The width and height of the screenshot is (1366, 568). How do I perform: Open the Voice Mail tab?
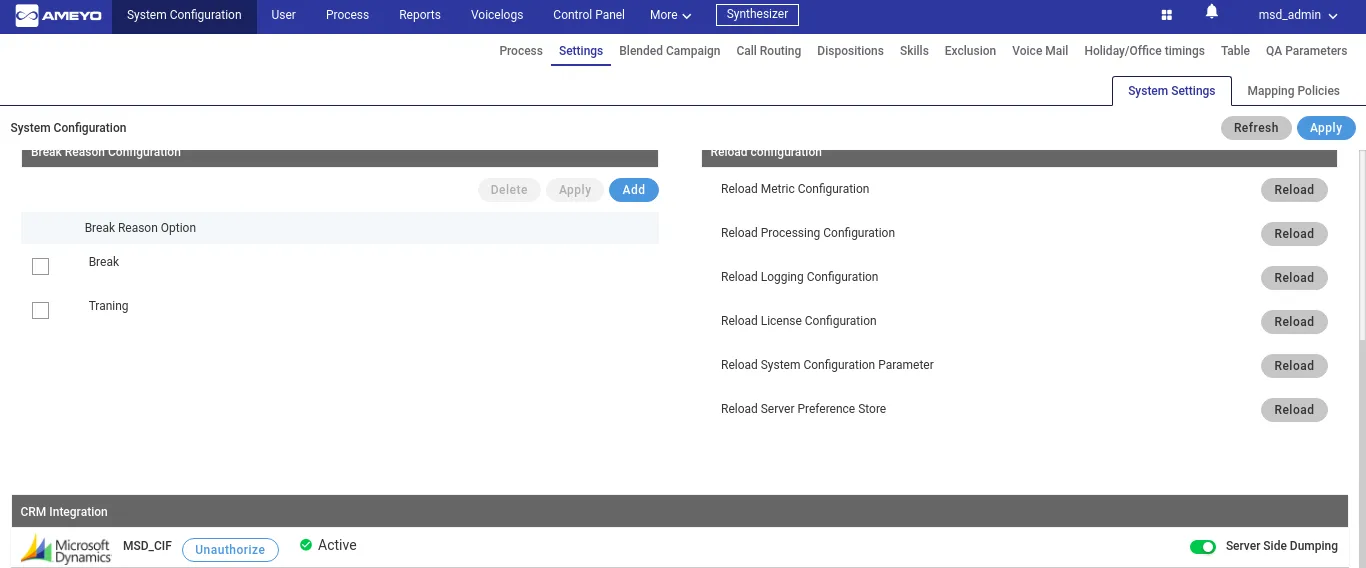[x=1040, y=51]
